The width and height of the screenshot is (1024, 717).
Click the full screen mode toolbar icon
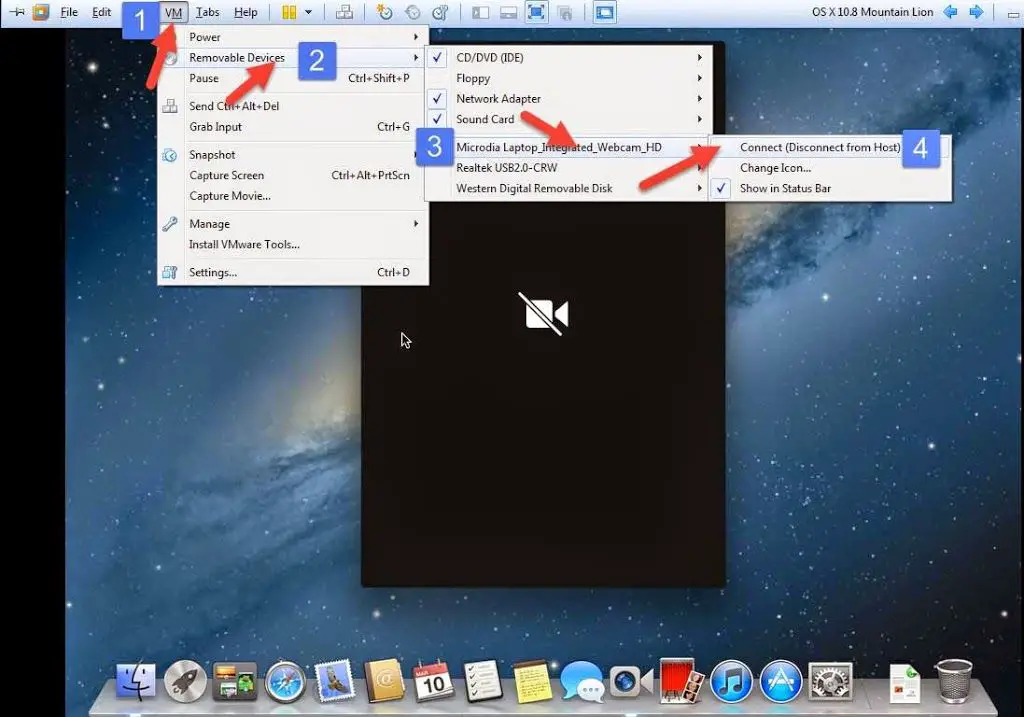[x=536, y=12]
